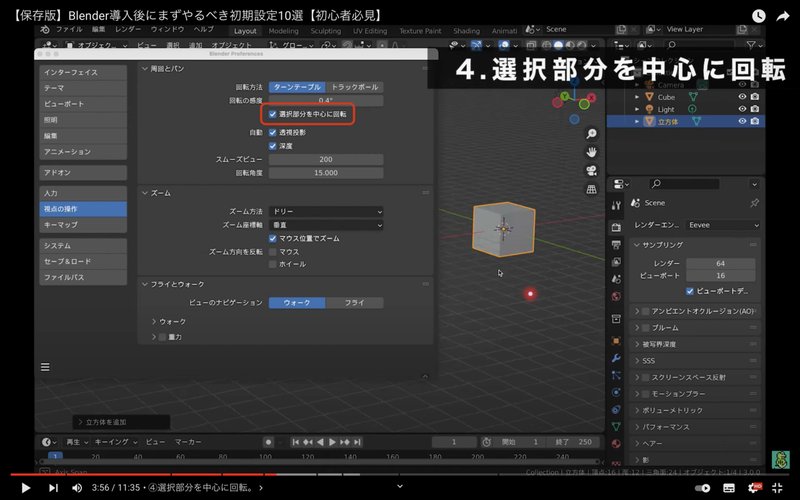Open the Modifiers wrench icon tab

click(616, 358)
